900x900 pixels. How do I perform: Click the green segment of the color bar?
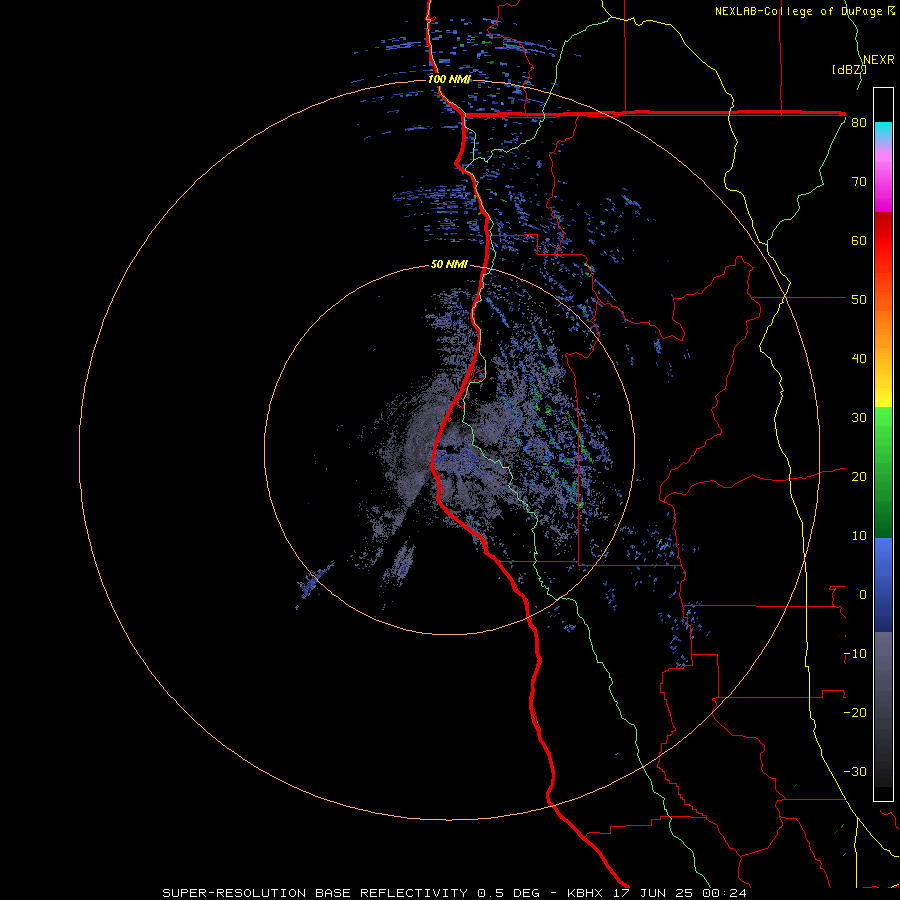(x=883, y=472)
